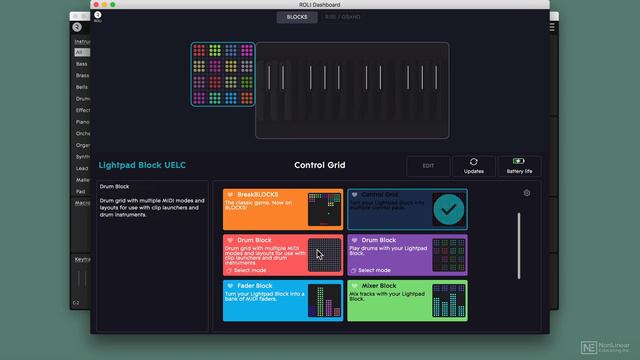
Task: Click the Fader Block preview thumbnail
Action: pyautogui.click(x=324, y=301)
